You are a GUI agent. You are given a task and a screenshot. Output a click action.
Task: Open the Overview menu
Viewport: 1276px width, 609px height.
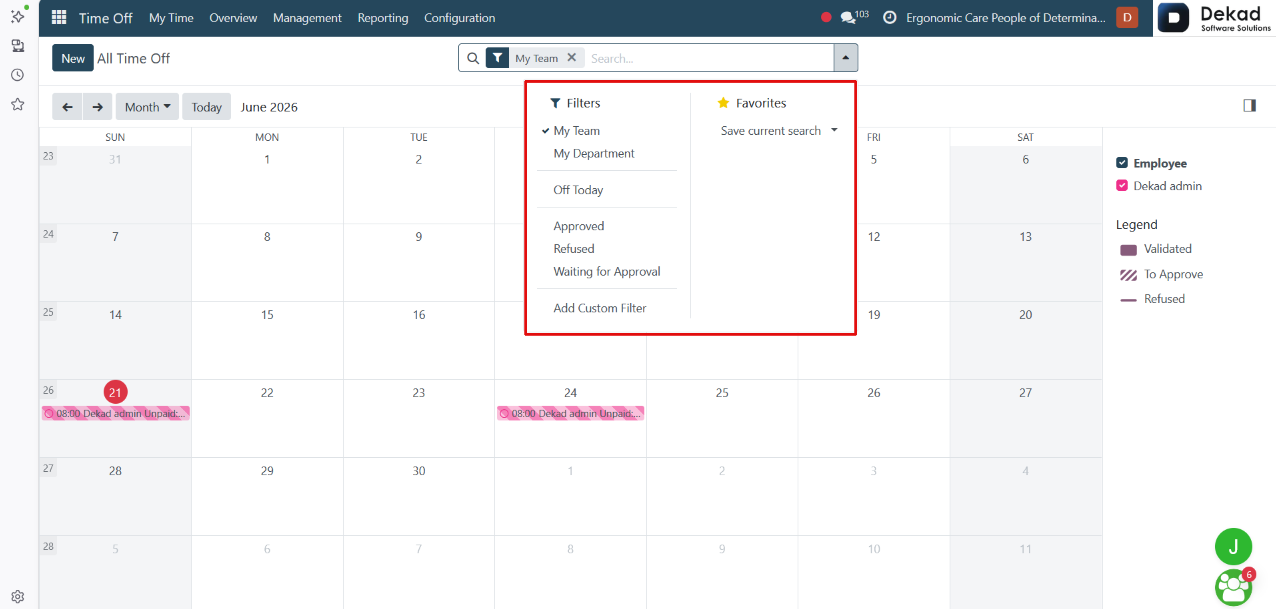pyautogui.click(x=233, y=18)
